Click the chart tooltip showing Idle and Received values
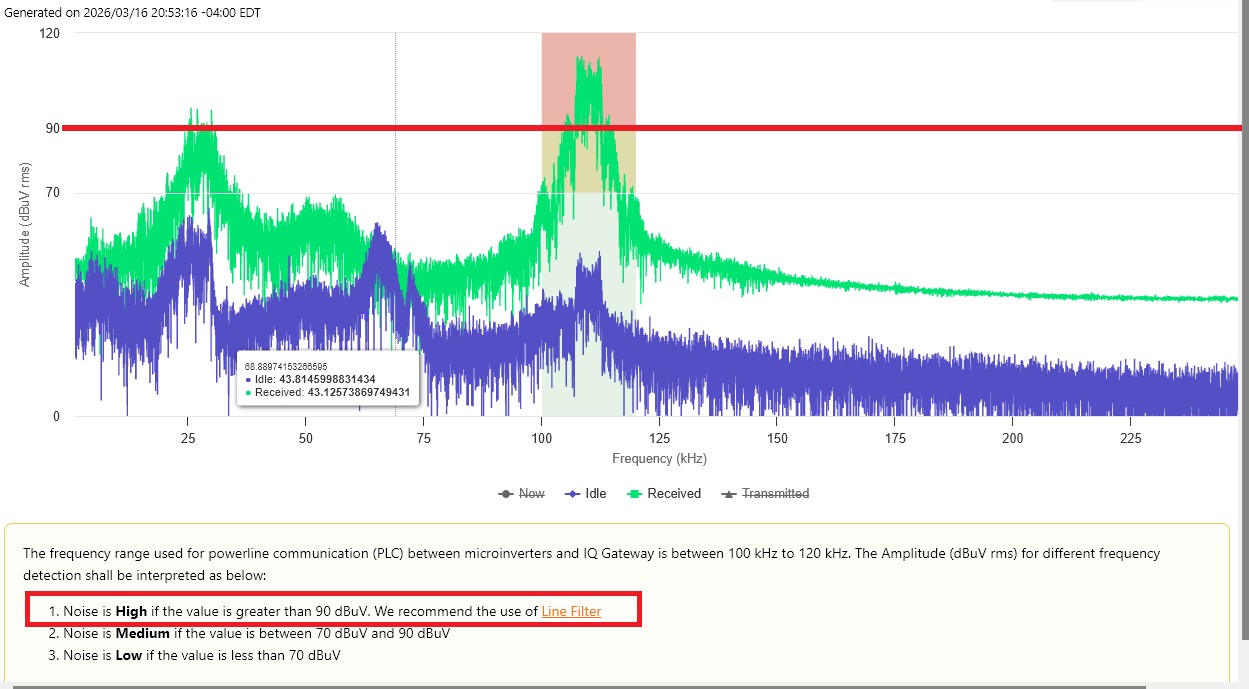The image size is (1249, 689). tap(329, 379)
